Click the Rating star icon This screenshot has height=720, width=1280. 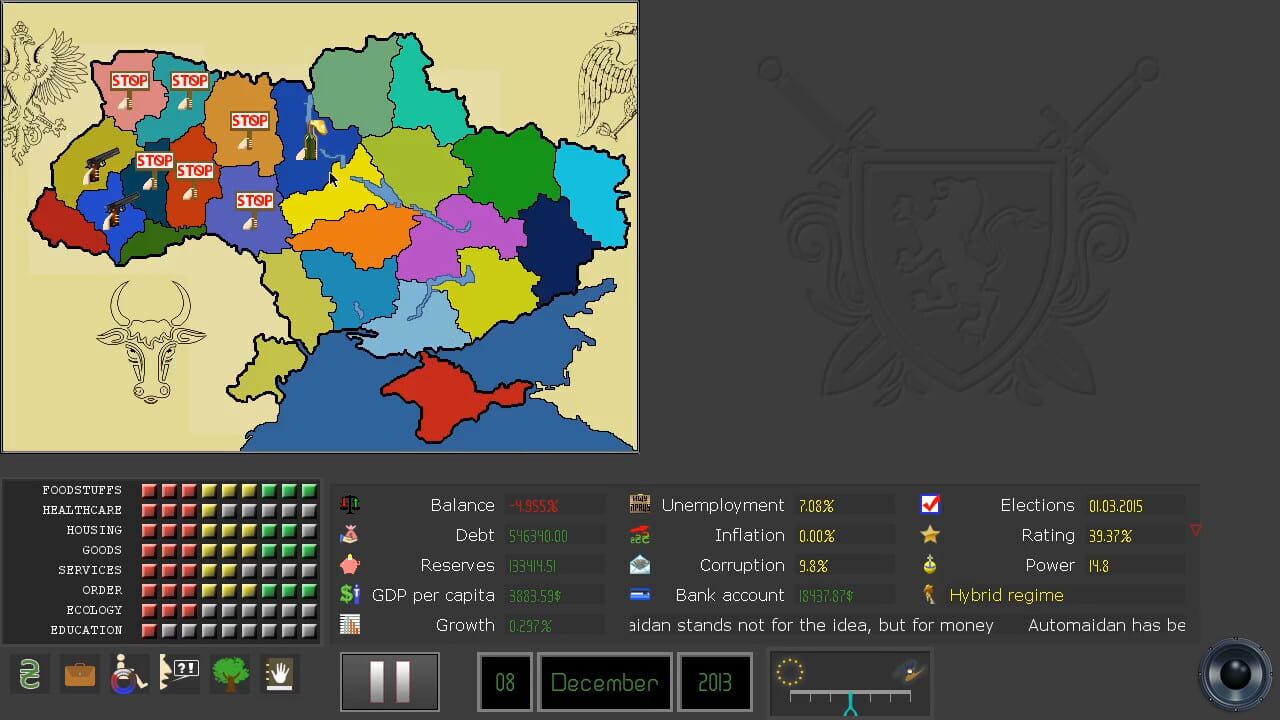930,534
